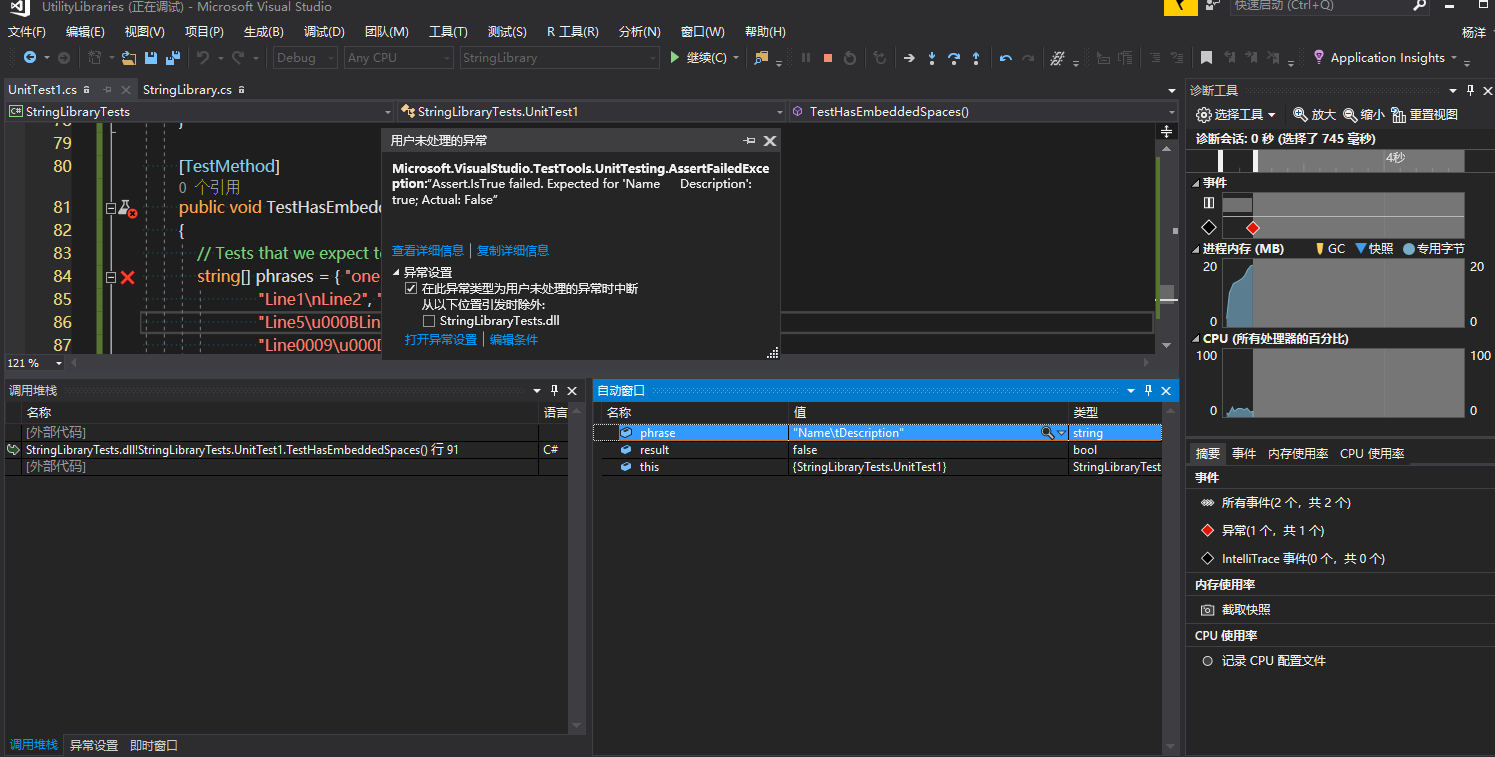Open the Any CPU platform dropdown
The width and height of the screenshot is (1495, 757).
(398, 58)
